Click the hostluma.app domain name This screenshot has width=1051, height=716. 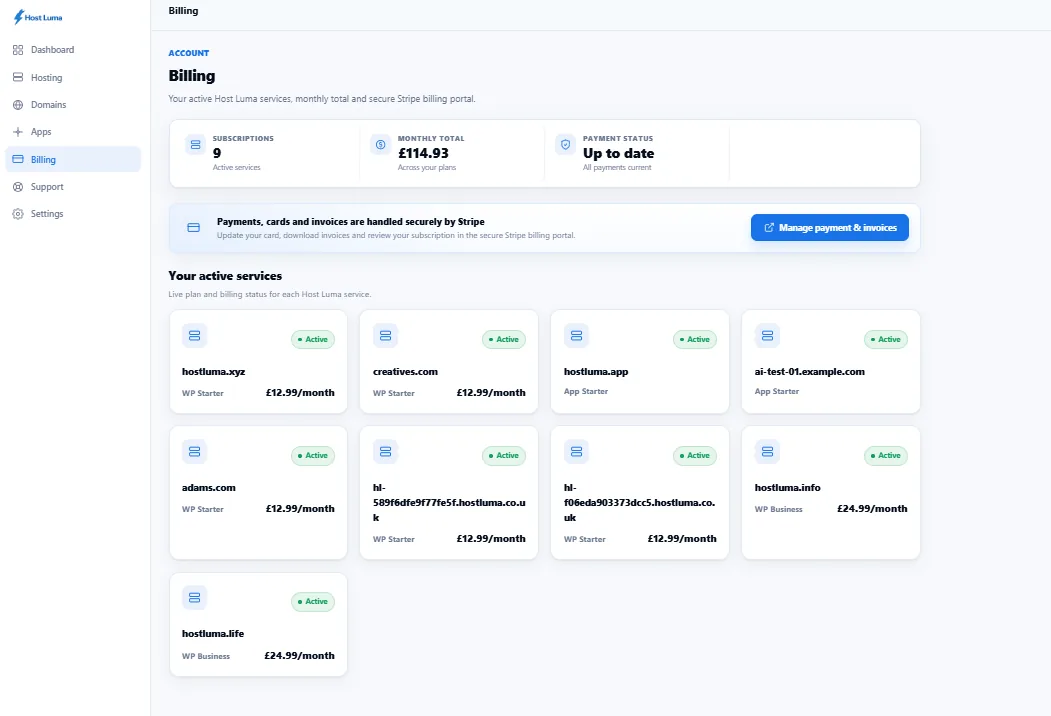tap(596, 371)
